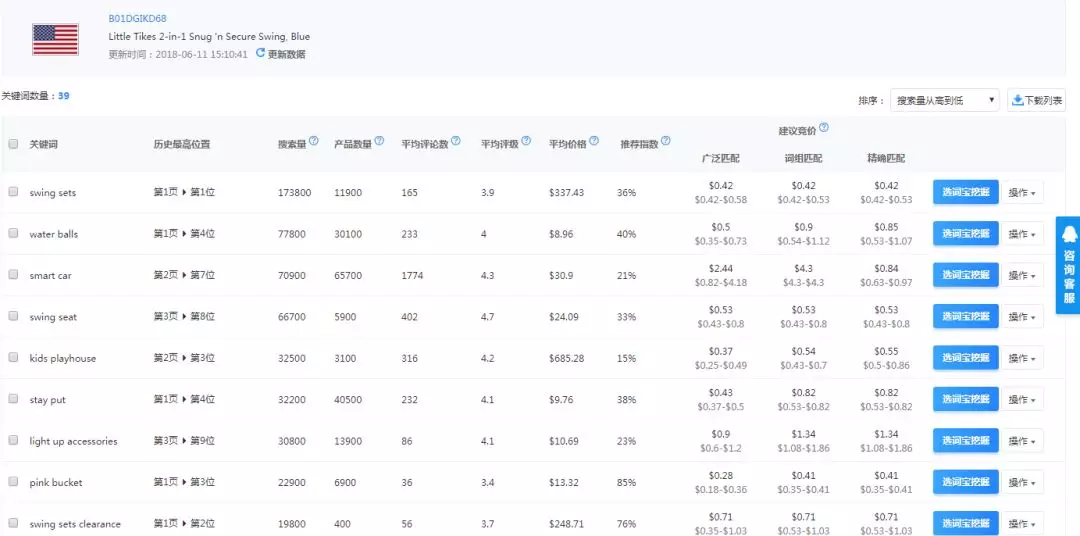Expand 操作 dropdown for water balls
The width and height of the screenshot is (1080, 536).
(x=1022, y=234)
